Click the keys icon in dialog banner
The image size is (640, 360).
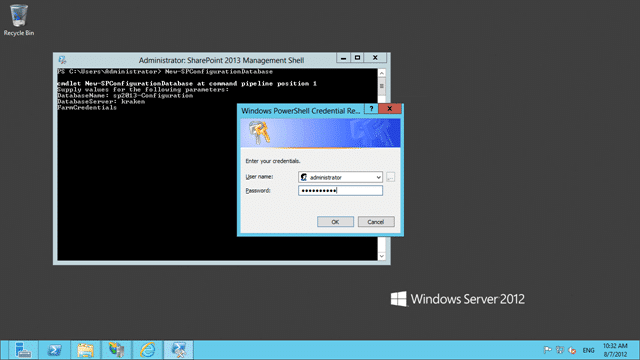pos(260,132)
